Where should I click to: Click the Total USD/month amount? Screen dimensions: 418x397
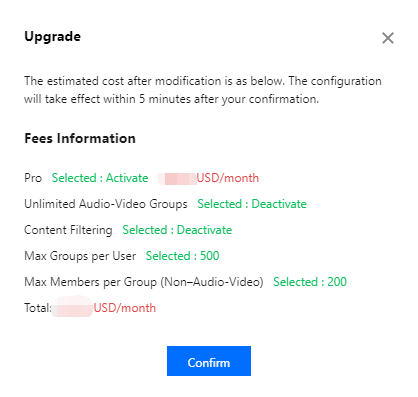click(x=125, y=308)
